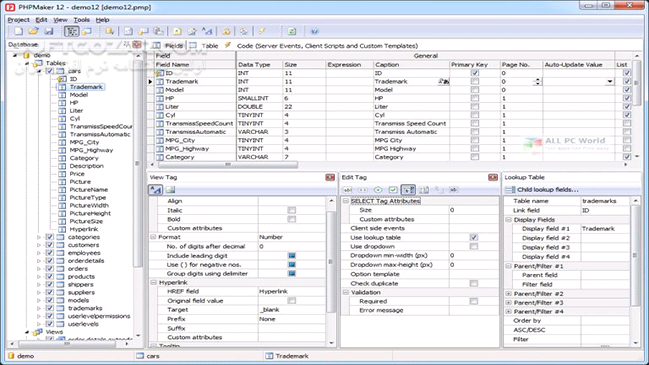Expand the categories table node
Image resolution: width=649 pixels, height=365 pixels.
(39, 237)
